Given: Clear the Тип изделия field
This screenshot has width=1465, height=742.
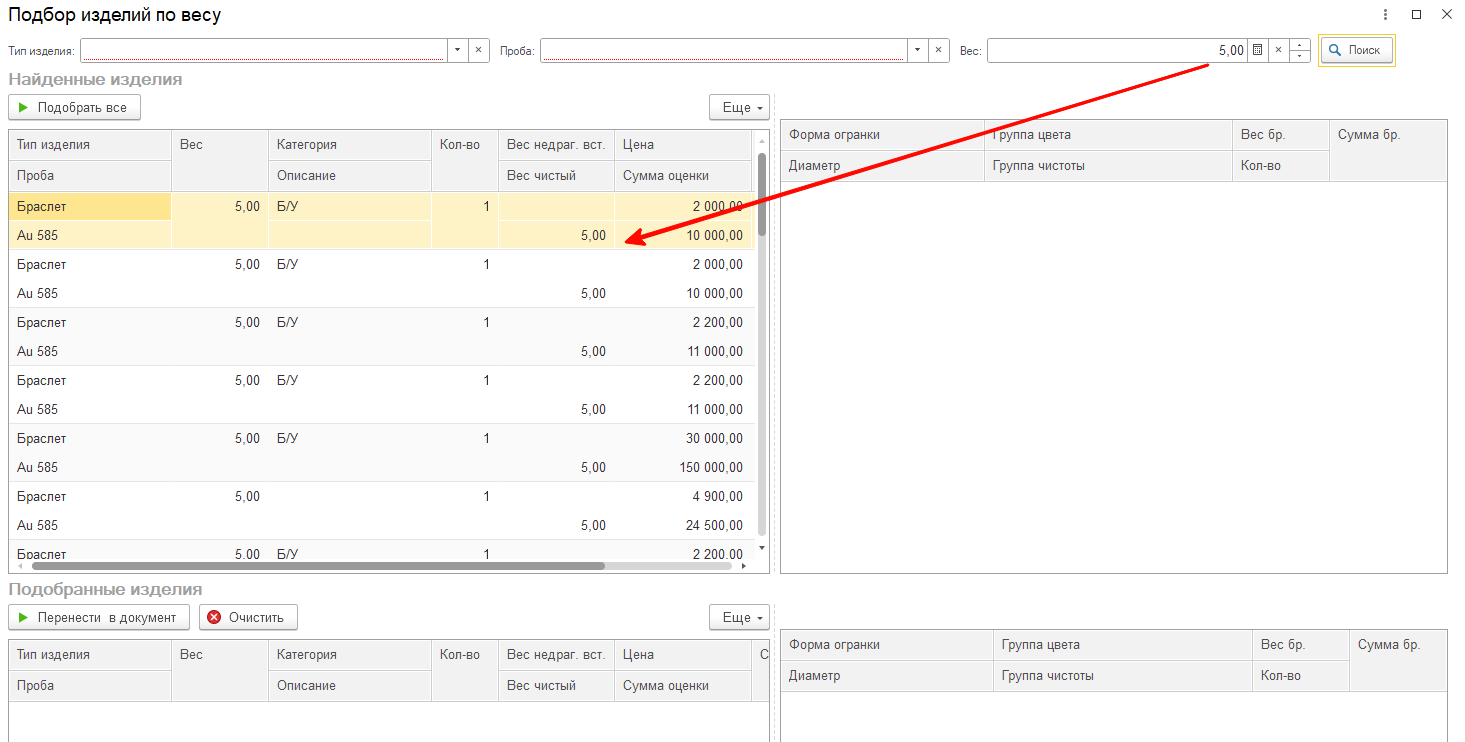Looking at the screenshot, I should (x=478, y=50).
